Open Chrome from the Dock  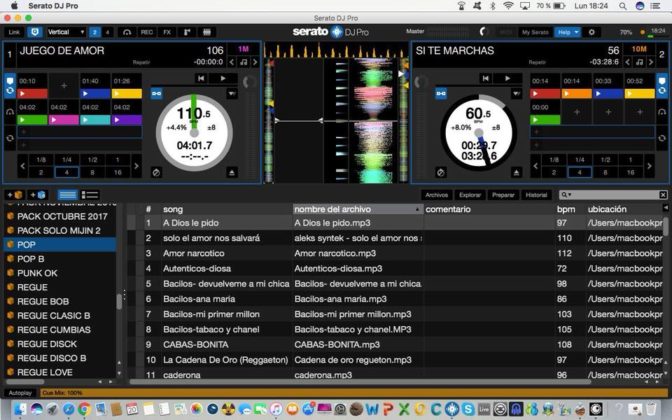84,409
